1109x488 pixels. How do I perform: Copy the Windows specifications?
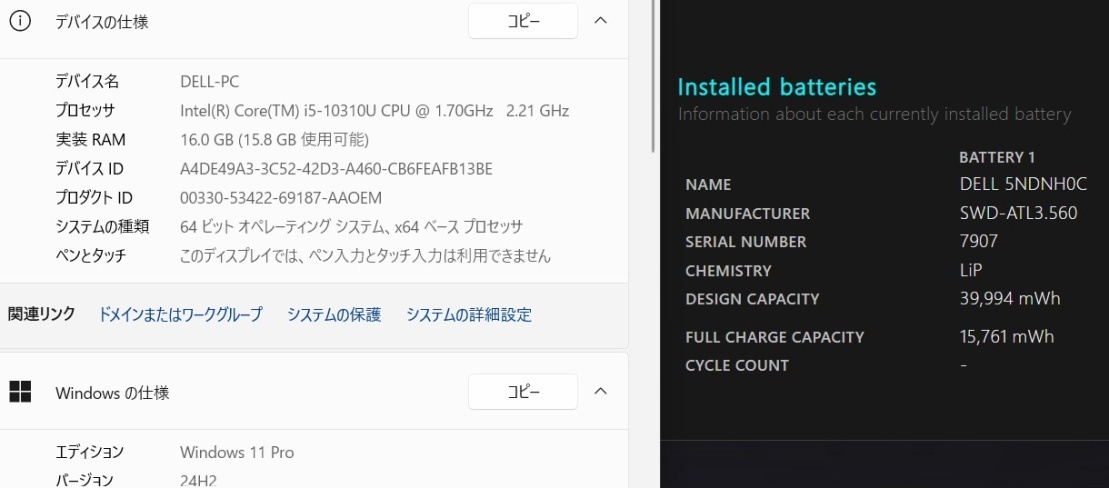(x=523, y=392)
